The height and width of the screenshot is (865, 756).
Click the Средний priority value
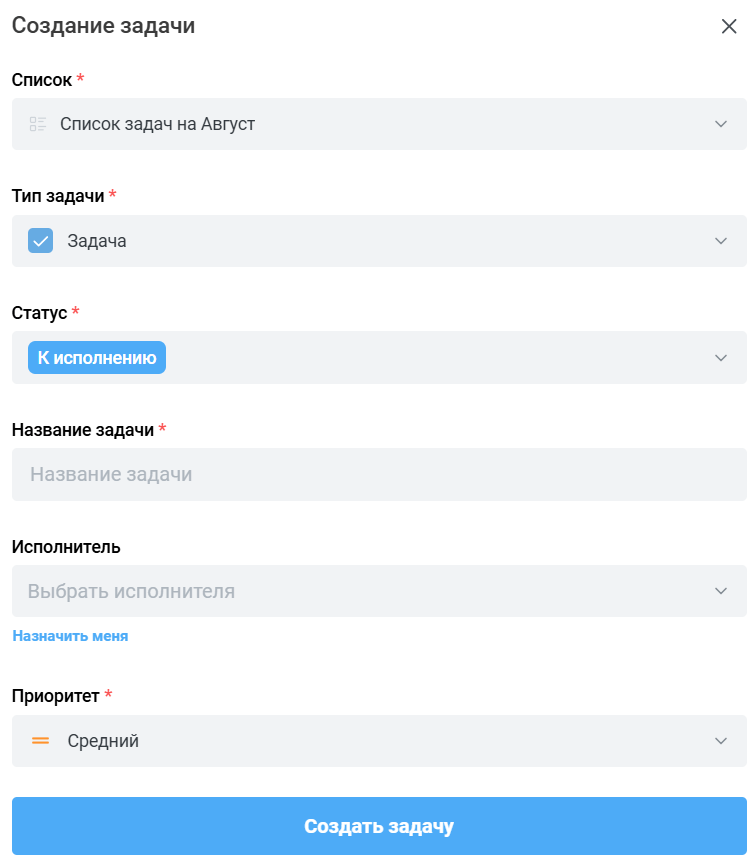coord(103,741)
